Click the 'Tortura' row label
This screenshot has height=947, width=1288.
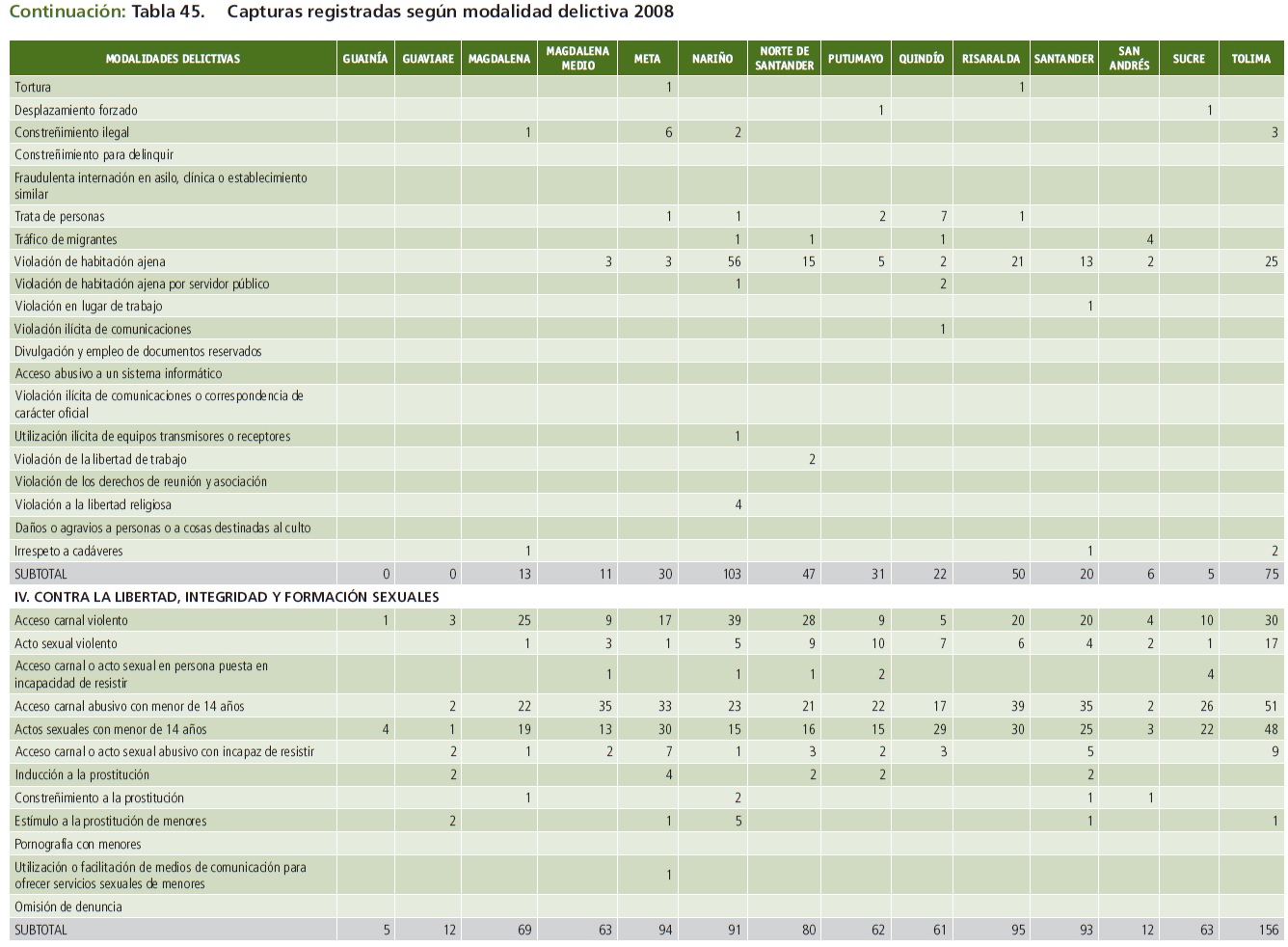[33, 88]
